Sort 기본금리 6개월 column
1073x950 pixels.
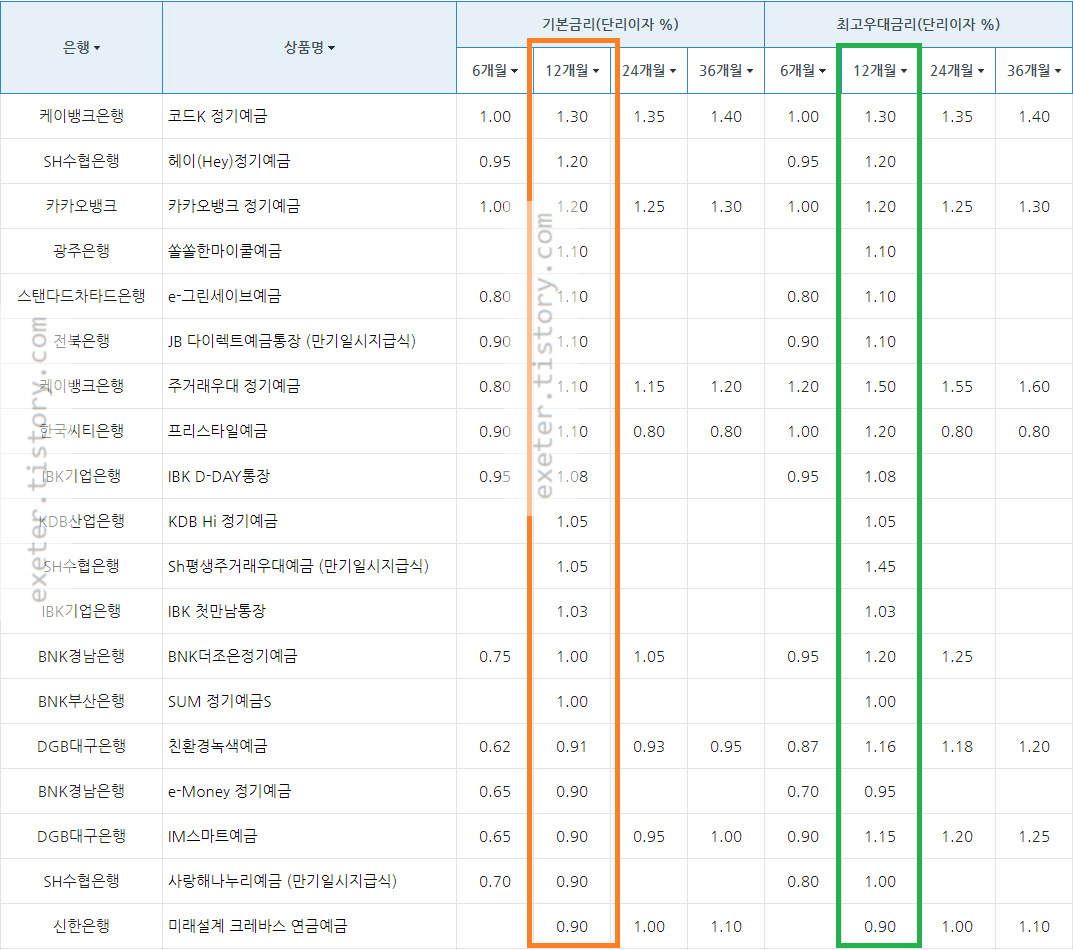[495, 70]
